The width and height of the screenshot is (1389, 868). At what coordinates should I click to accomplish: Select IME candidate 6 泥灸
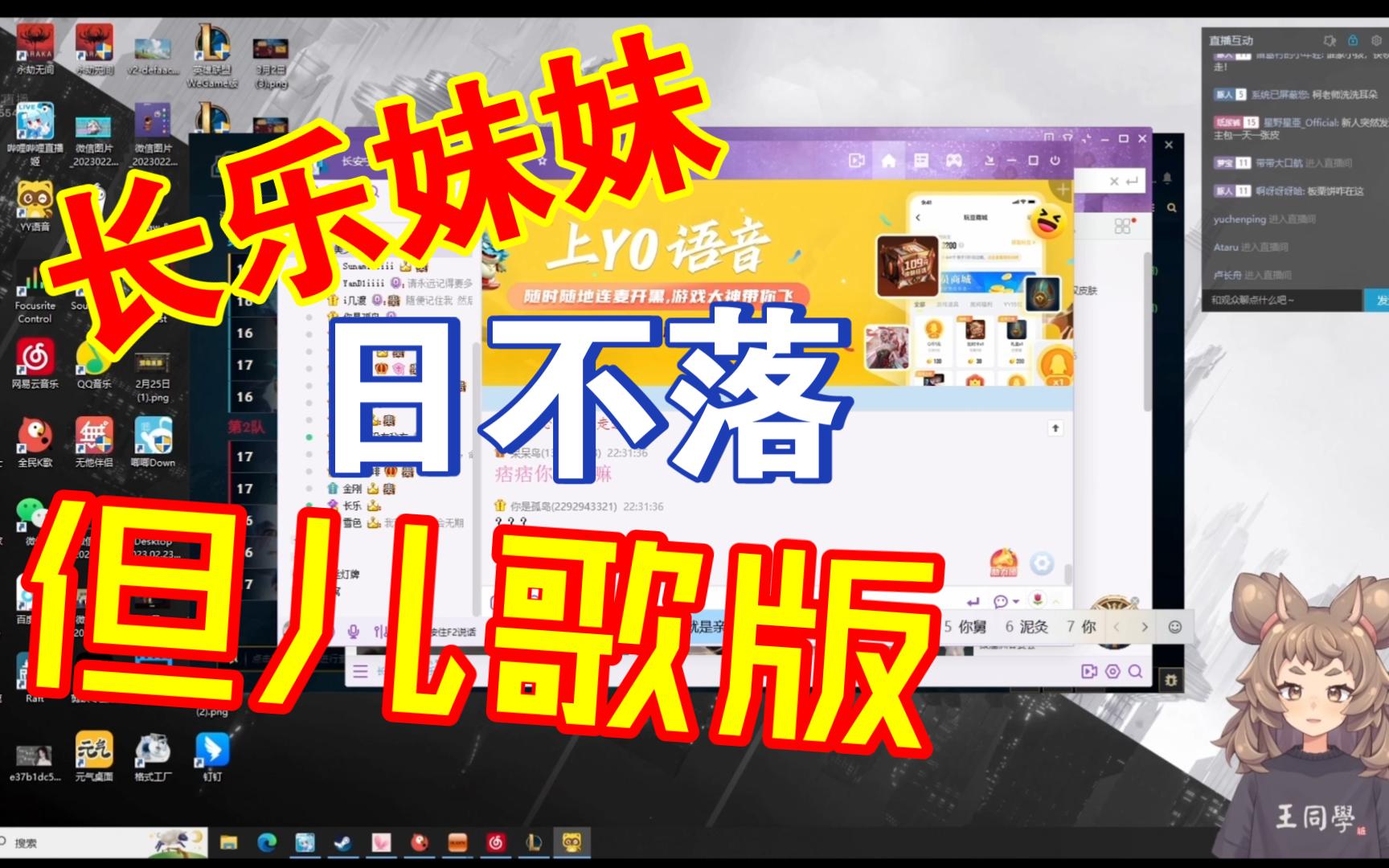(x=1026, y=627)
